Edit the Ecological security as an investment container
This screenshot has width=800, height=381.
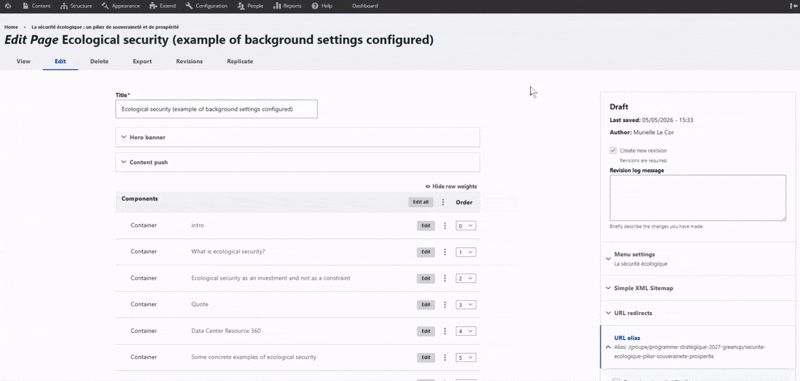[426, 278]
